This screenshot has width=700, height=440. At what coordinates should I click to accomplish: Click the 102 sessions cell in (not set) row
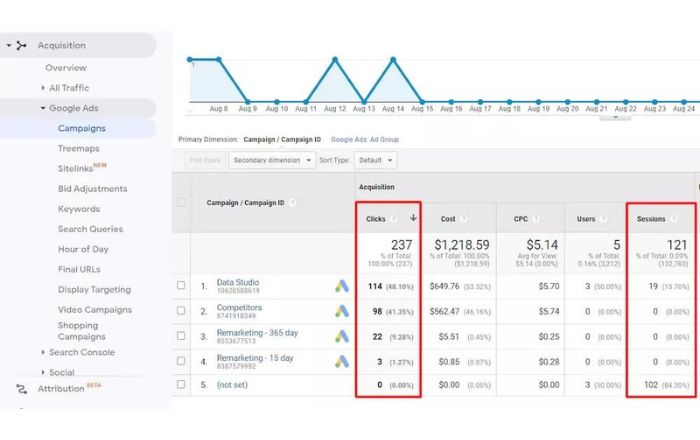(651, 385)
